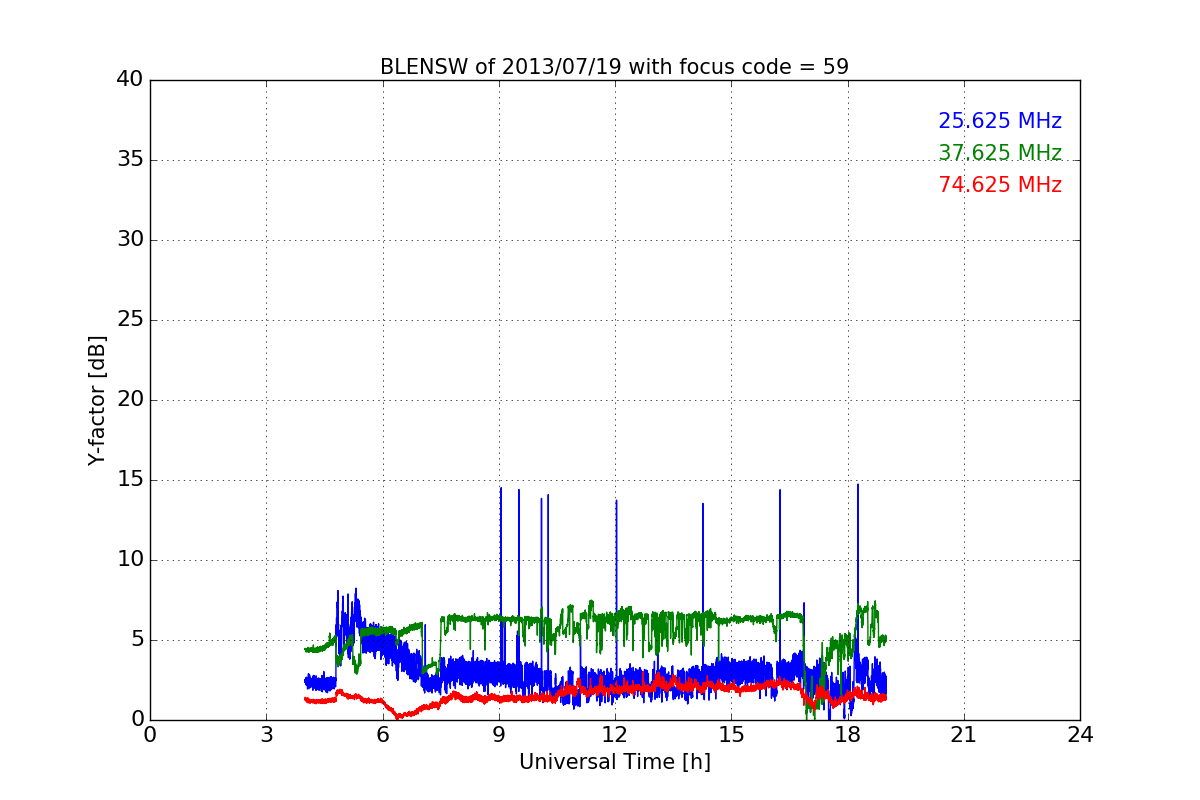Click the y-axis tick label 10

point(129,560)
